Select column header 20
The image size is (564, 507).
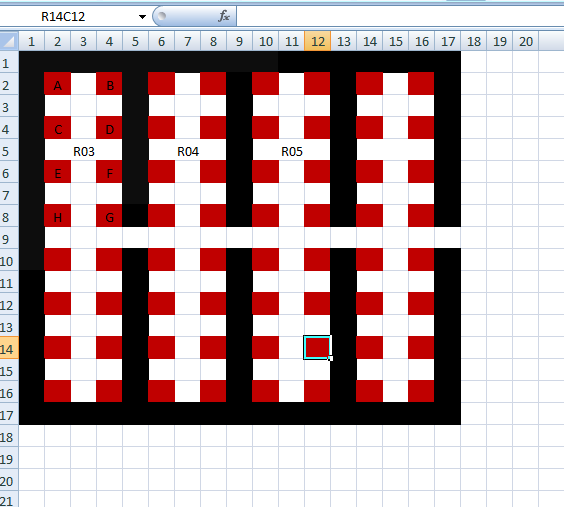[x=526, y=41]
